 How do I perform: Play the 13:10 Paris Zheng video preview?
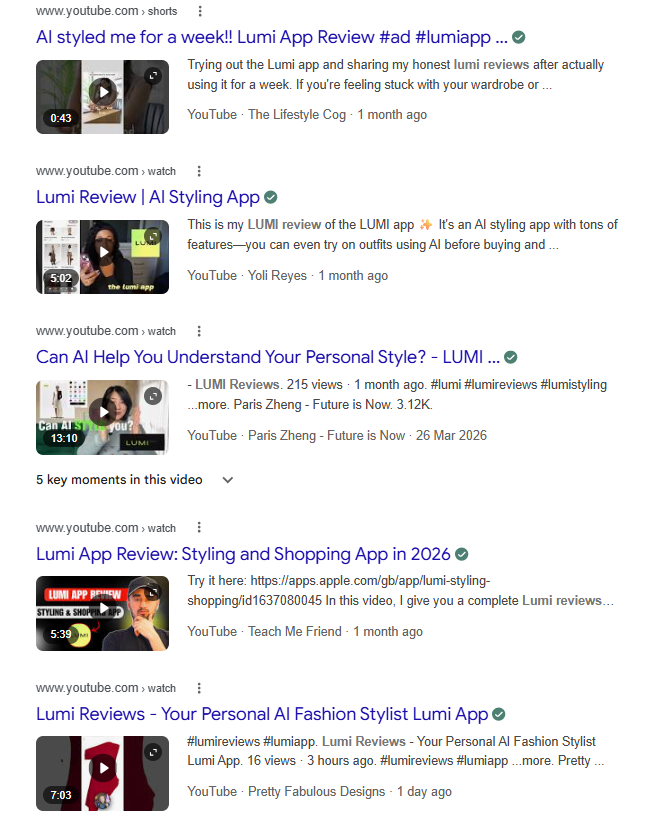[103, 412]
